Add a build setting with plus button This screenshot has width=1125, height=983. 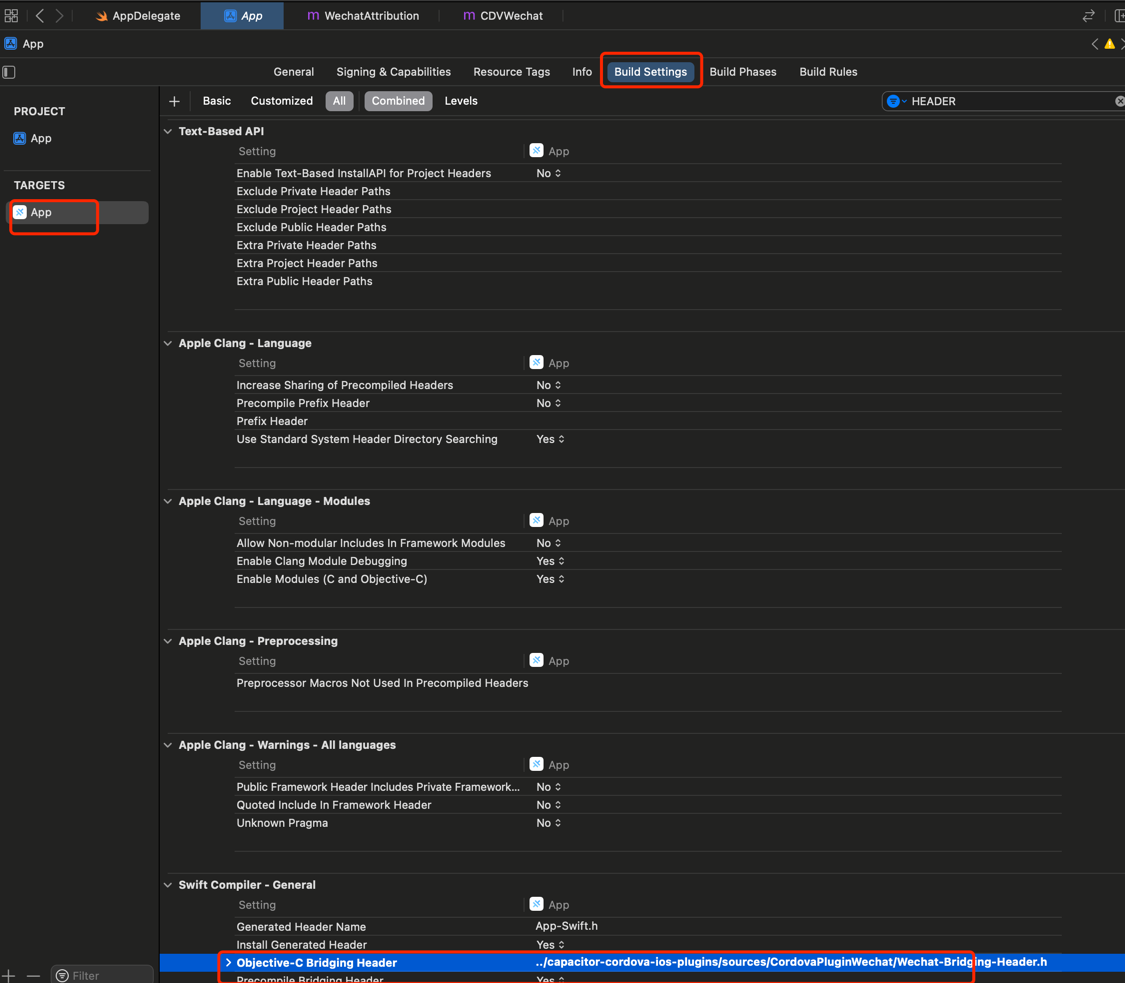[174, 101]
